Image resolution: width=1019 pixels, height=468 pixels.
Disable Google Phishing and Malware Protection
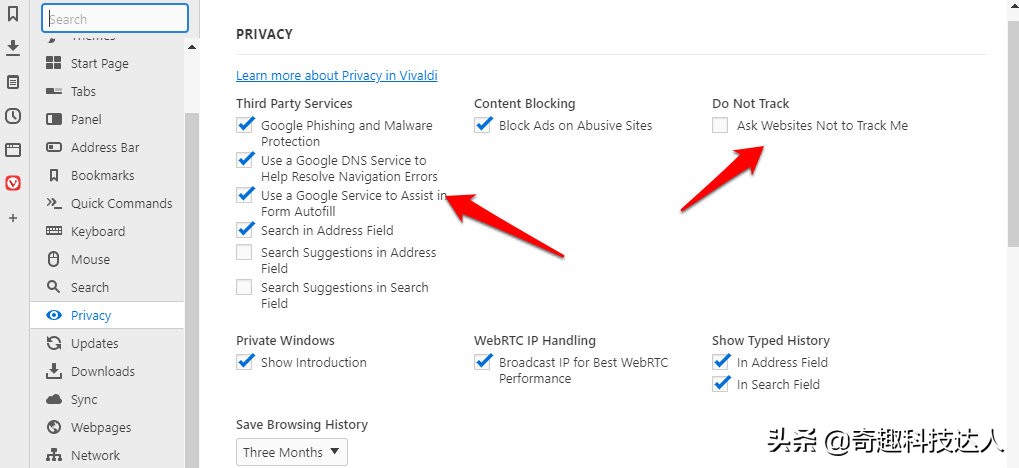[245, 126]
